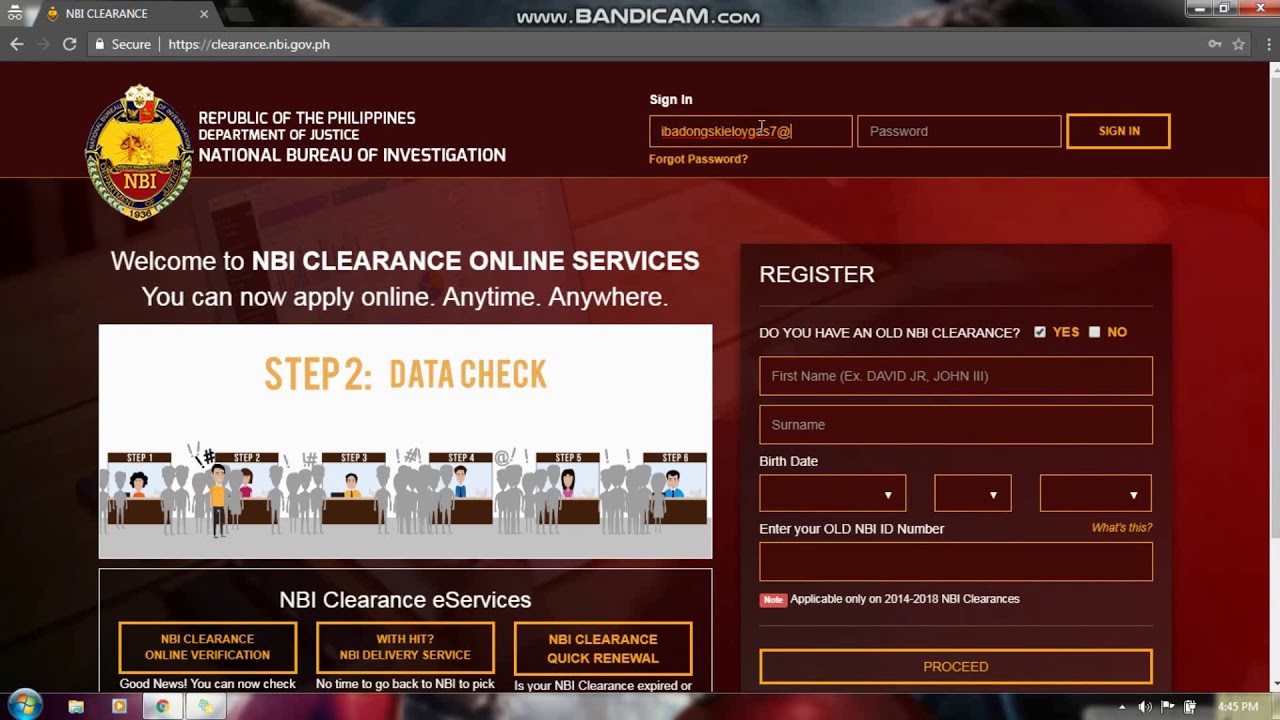Bookmark the page with the star icon
1280x720 pixels.
tap(1238, 44)
